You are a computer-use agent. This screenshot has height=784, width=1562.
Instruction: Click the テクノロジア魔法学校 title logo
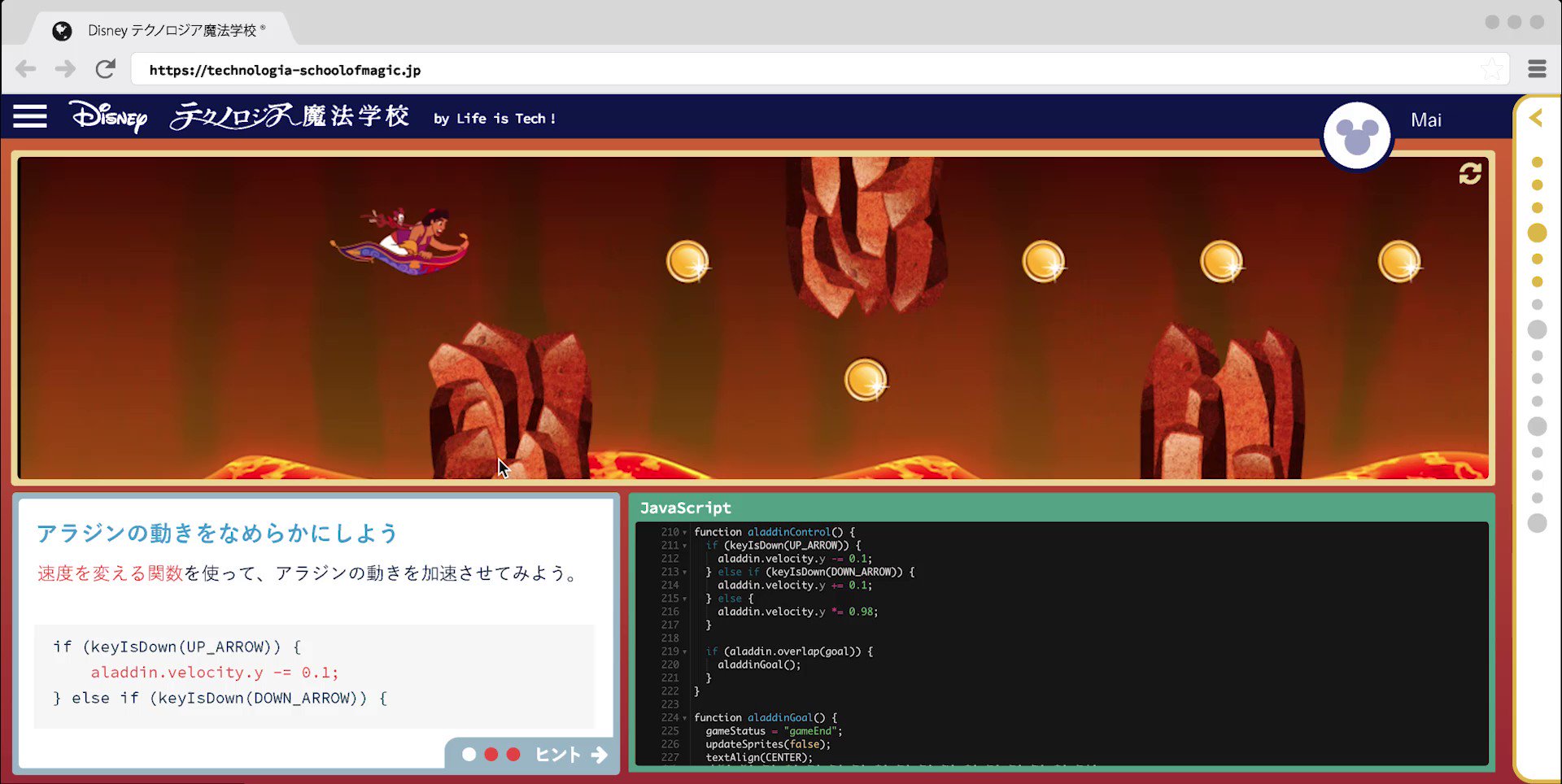(290, 116)
